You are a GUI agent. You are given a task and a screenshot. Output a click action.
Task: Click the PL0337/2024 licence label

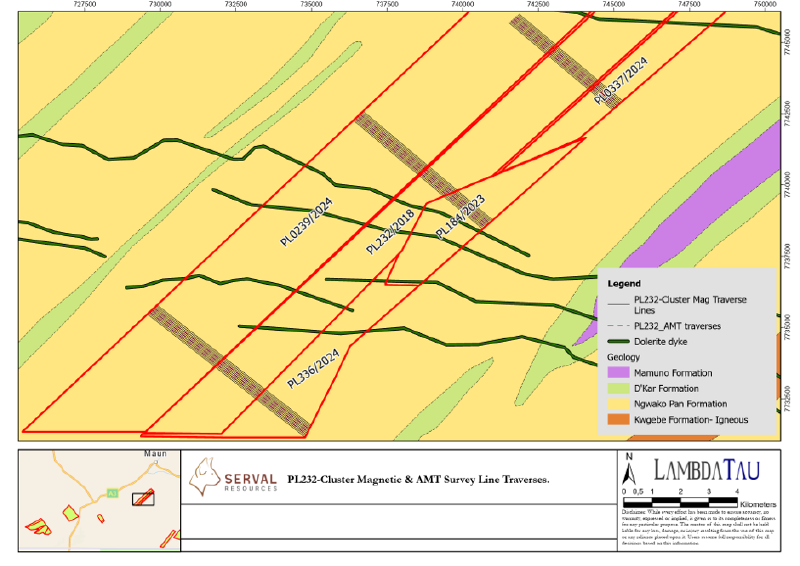point(620,81)
